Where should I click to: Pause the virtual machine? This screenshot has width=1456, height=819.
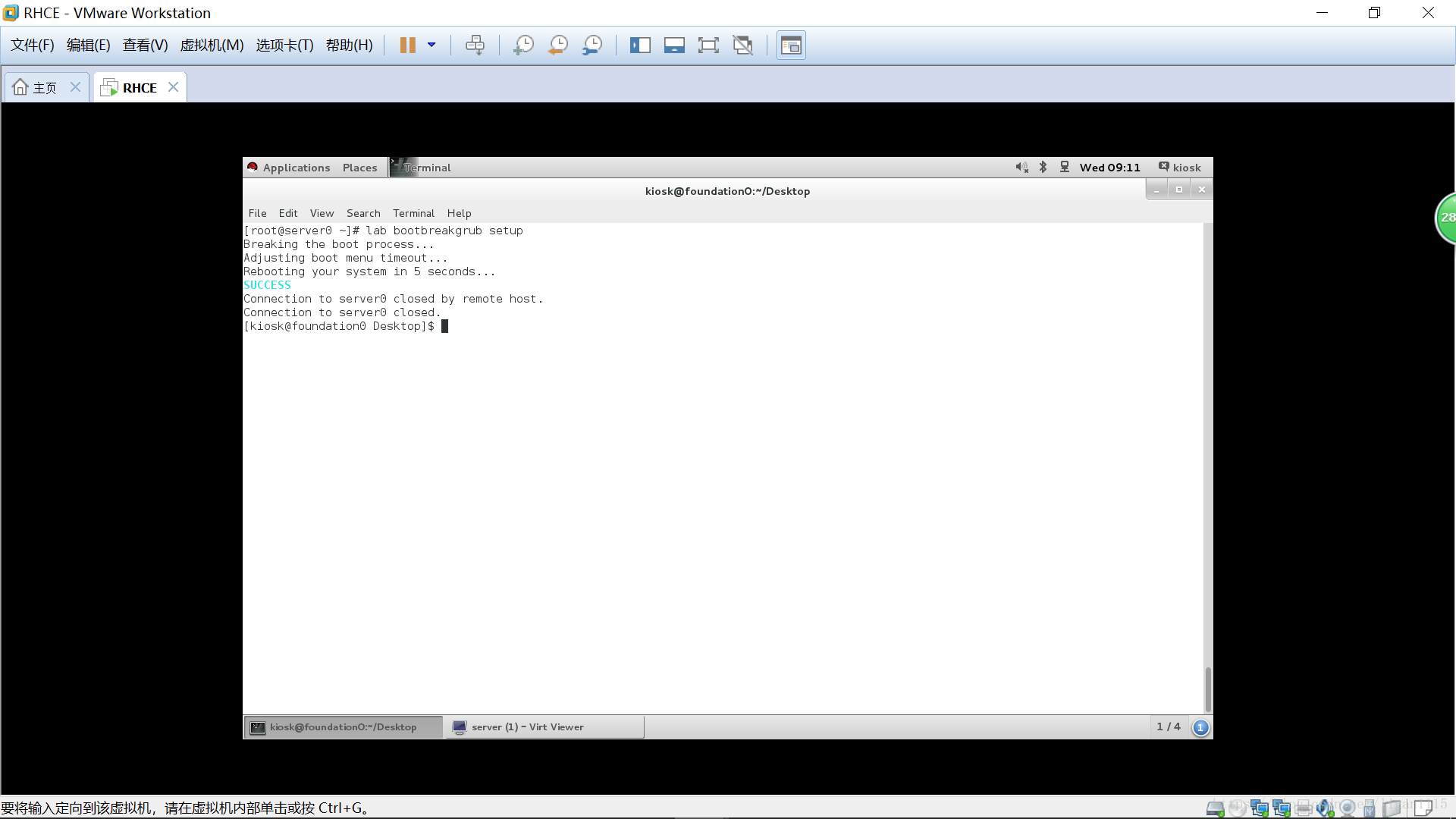pyautogui.click(x=407, y=45)
